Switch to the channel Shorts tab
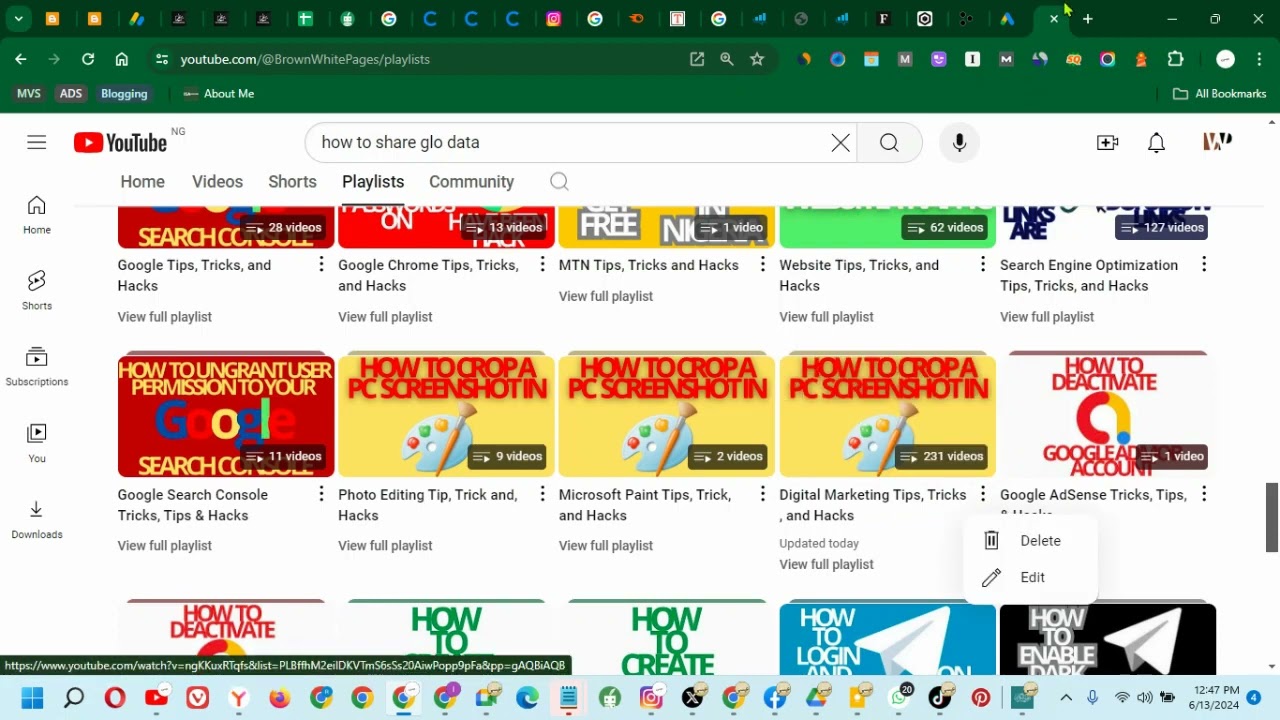 [x=292, y=181]
